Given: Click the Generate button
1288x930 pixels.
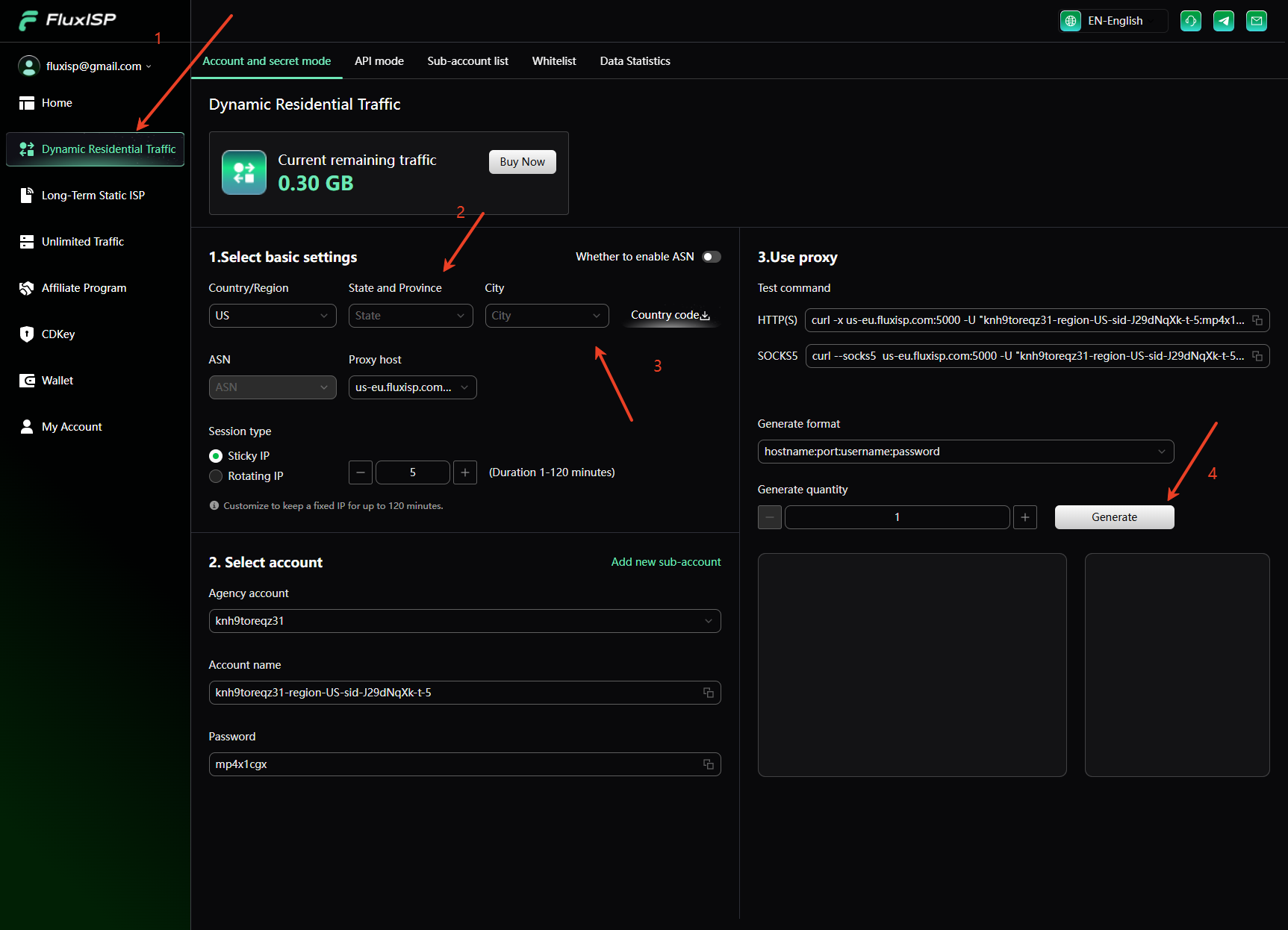Looking at the screenshot, I should 1115,517.
